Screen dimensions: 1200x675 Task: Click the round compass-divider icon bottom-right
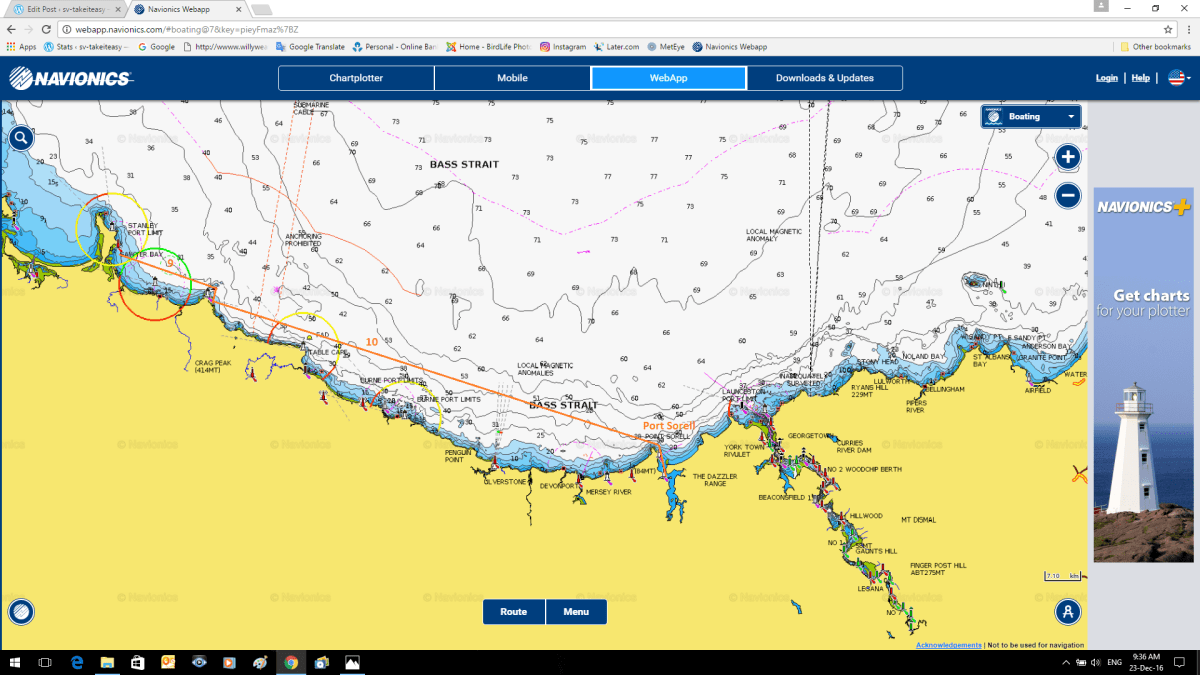(x=1068, y=612)
